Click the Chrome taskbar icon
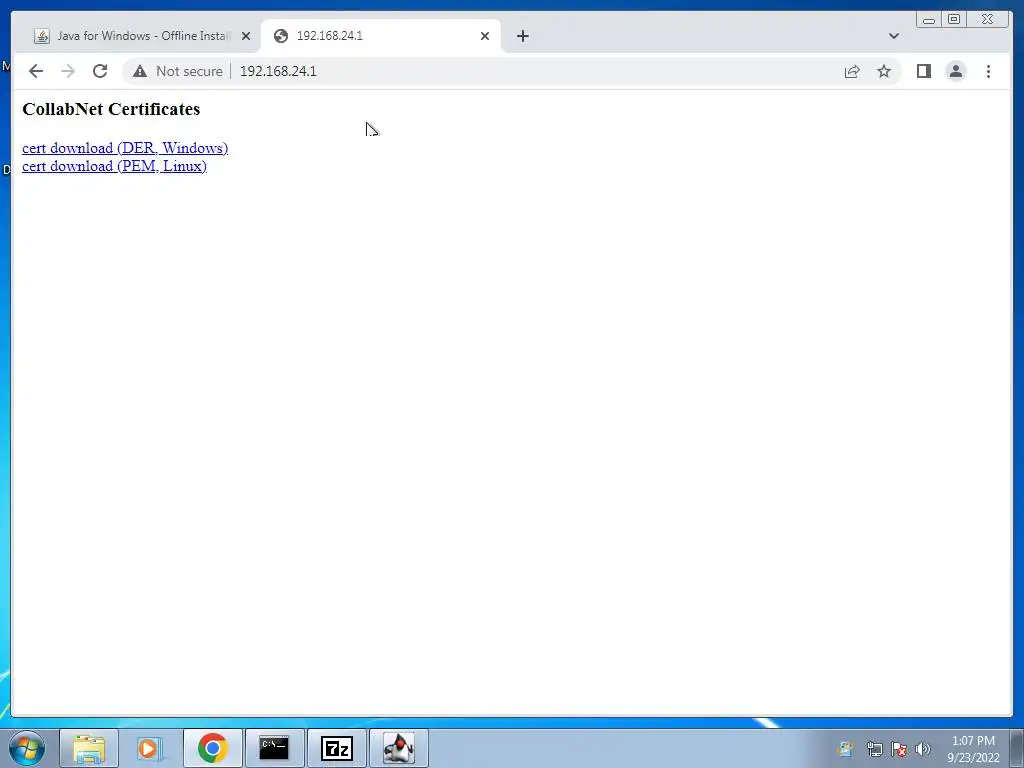1024x768 pixels. tap(212, 748)
